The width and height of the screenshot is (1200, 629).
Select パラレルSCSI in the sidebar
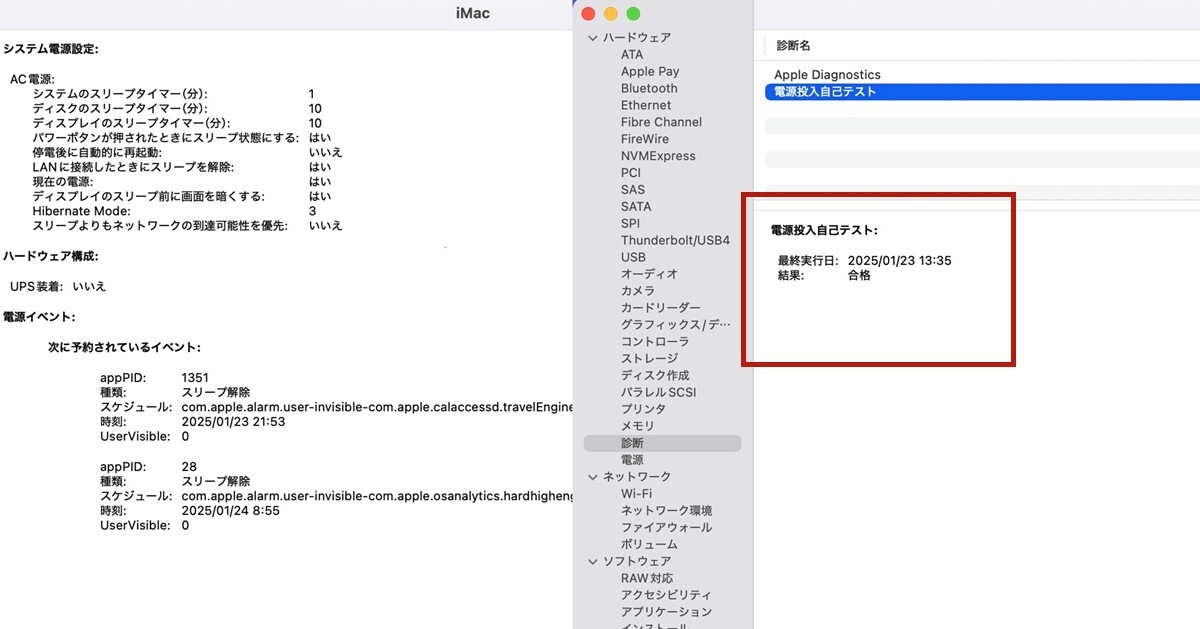(x=658, y=393)
